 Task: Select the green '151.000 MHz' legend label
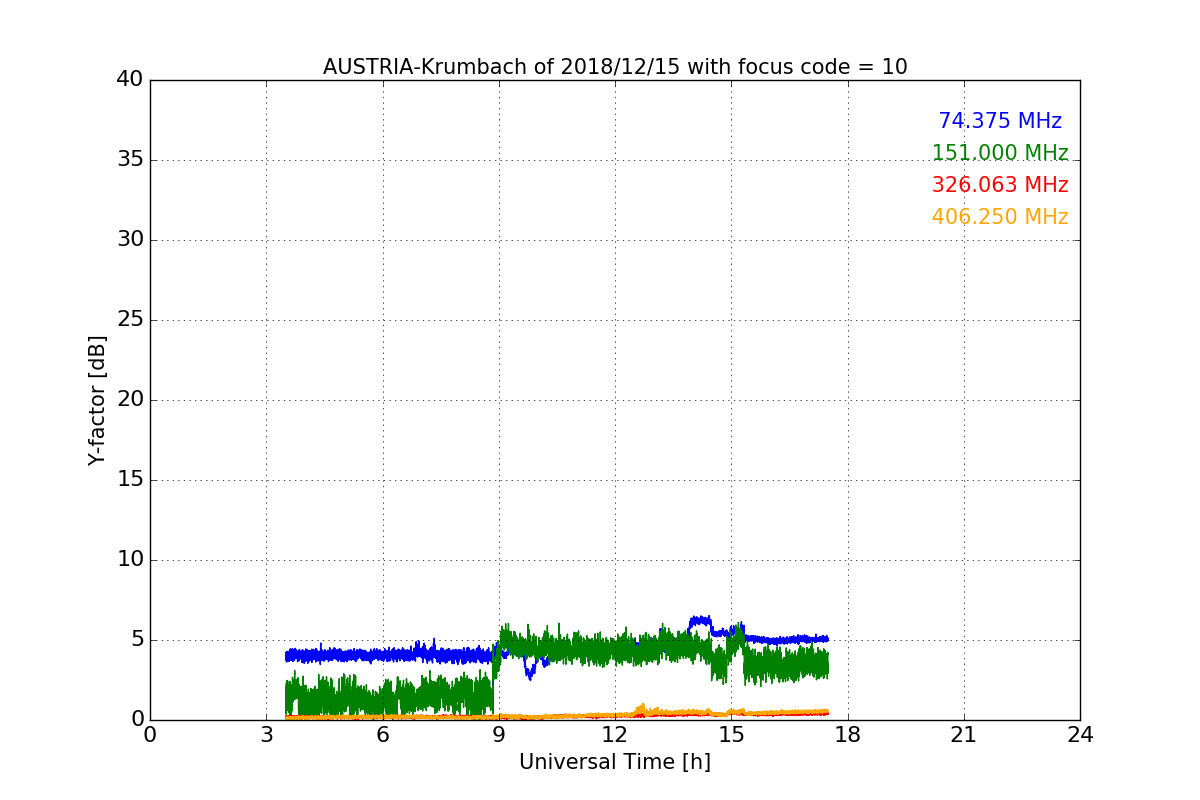pos(1000,153)
